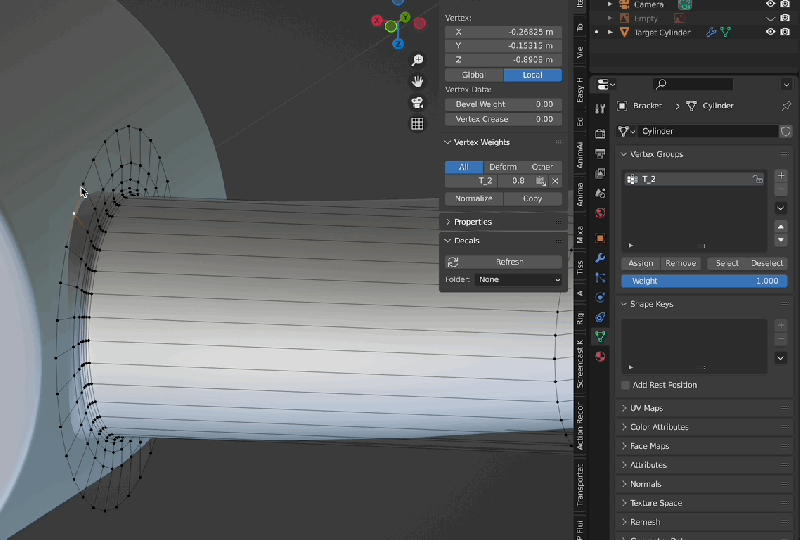Click the pin icon in properties header
The image size is (800, 540).
coord(786,106)
